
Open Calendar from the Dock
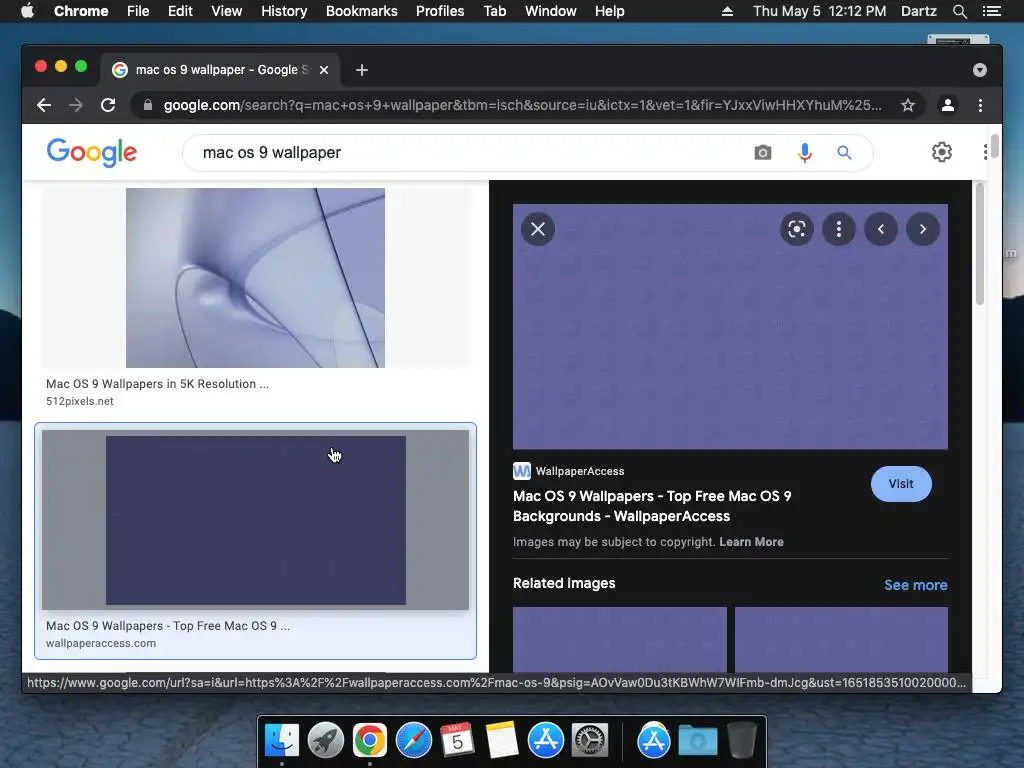457,741
